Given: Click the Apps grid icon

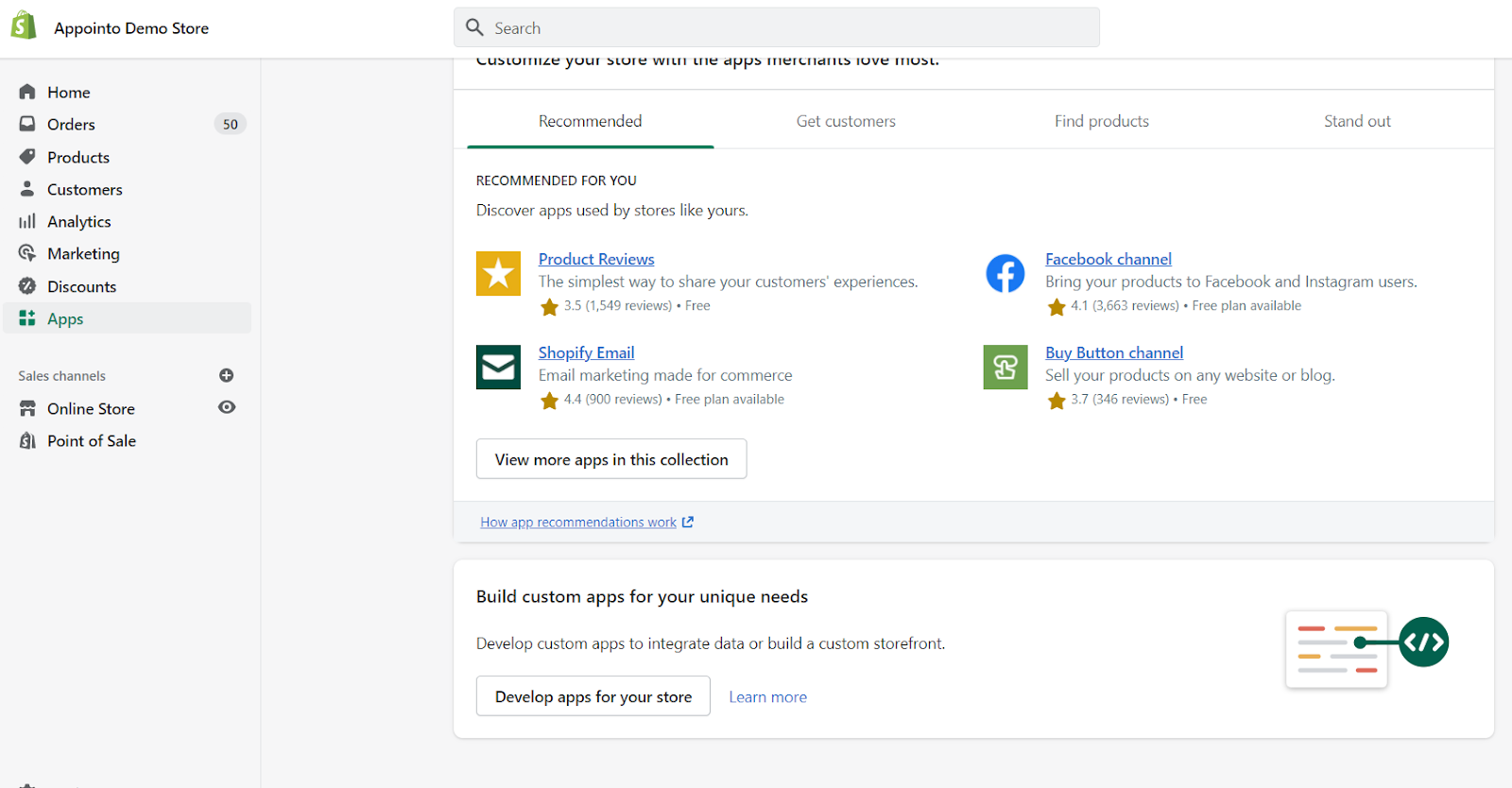Looking at the screenshot, I should tap(27, 318).
